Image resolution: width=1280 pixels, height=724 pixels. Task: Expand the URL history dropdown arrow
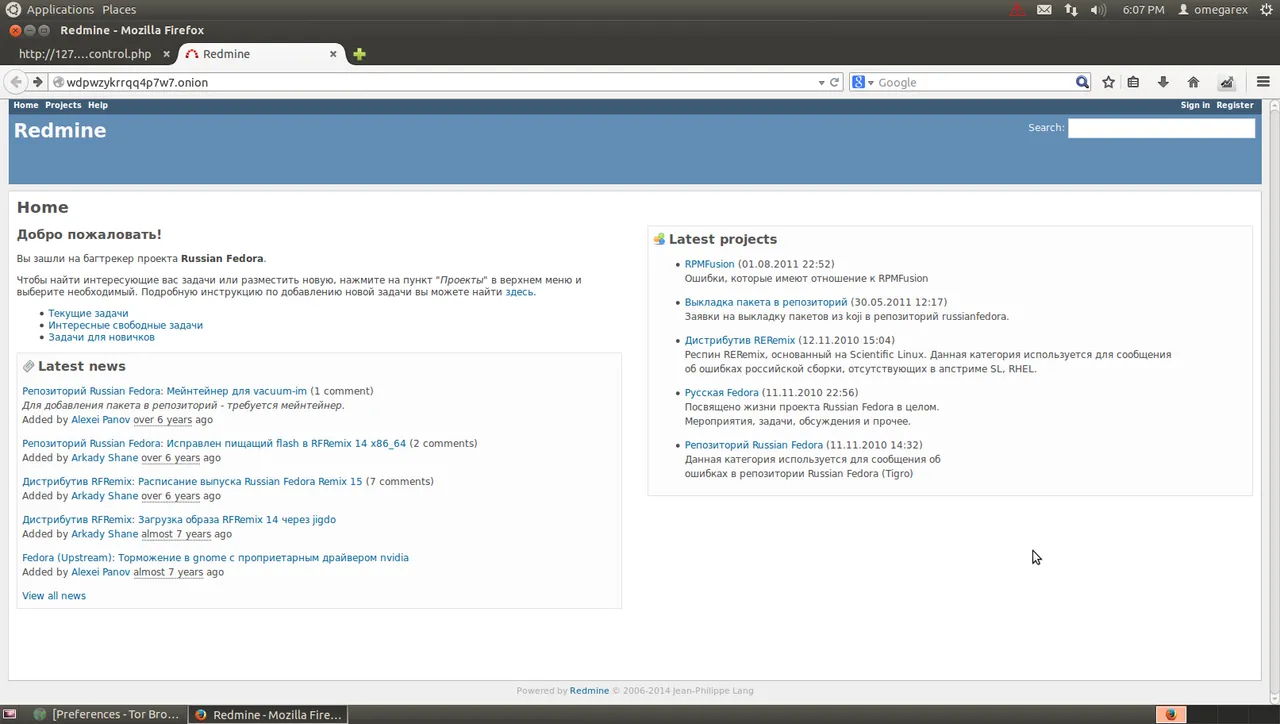821,82
